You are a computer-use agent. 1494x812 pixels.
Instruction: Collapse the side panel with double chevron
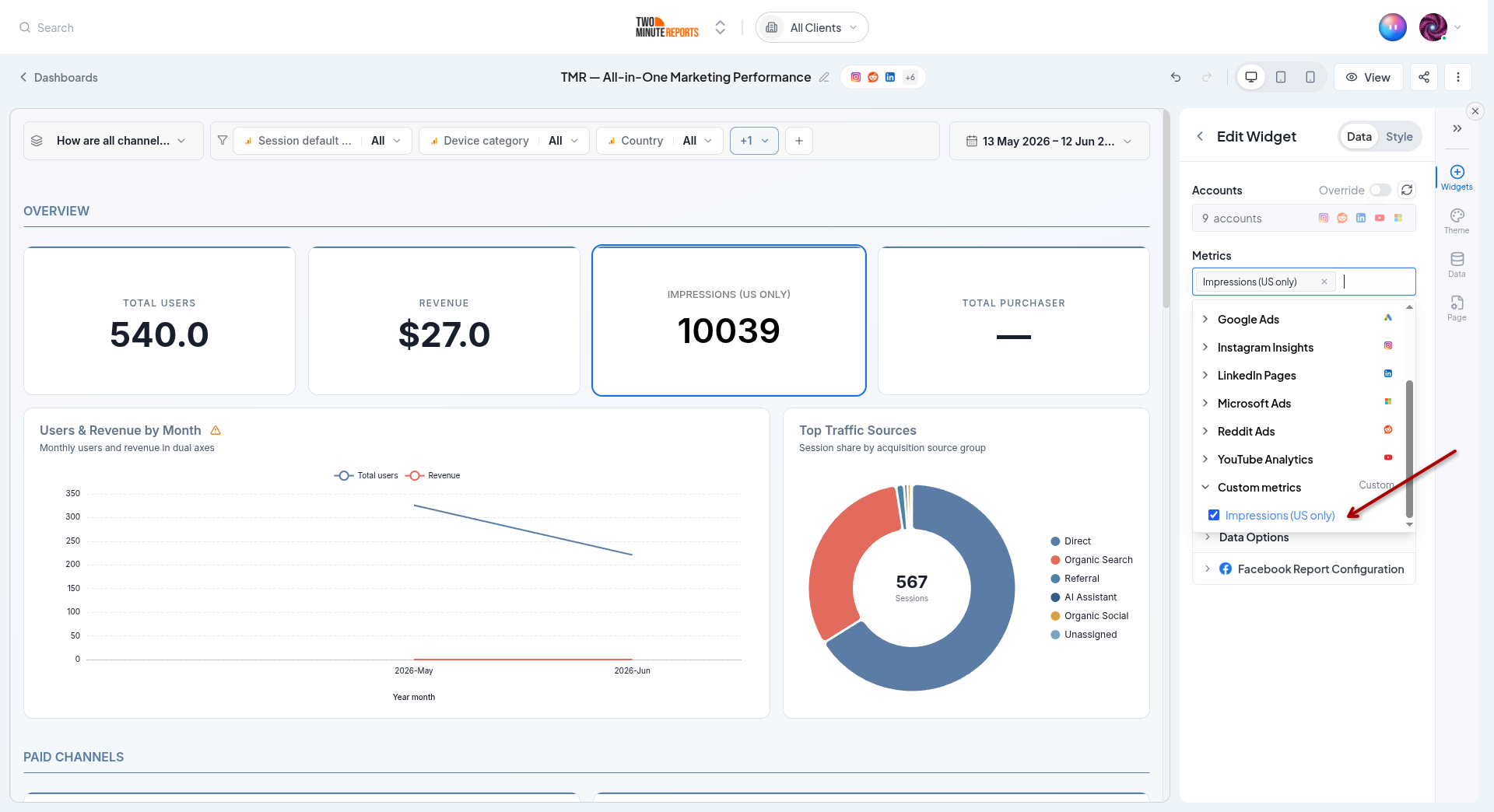[x=1457, y=128]
